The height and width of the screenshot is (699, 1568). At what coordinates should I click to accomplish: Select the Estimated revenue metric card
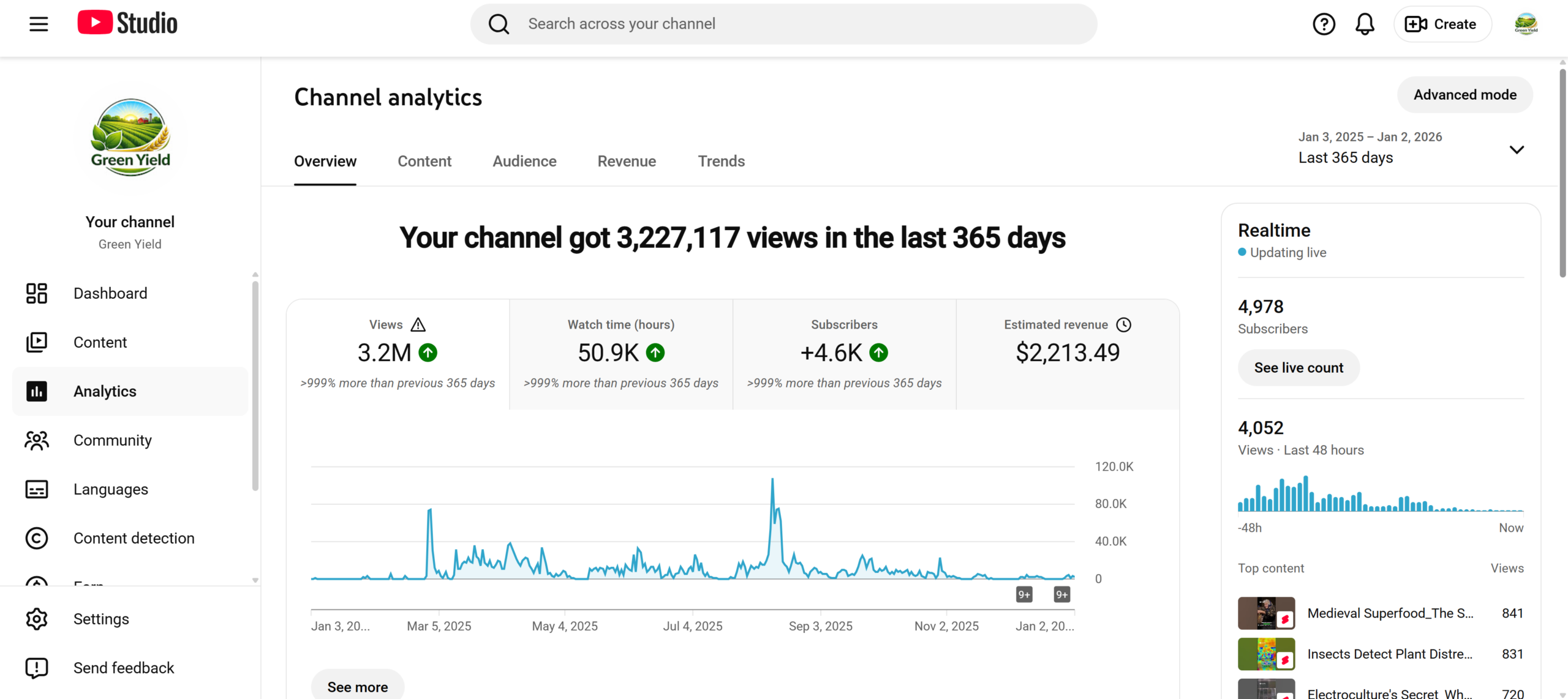point(1067,354)
